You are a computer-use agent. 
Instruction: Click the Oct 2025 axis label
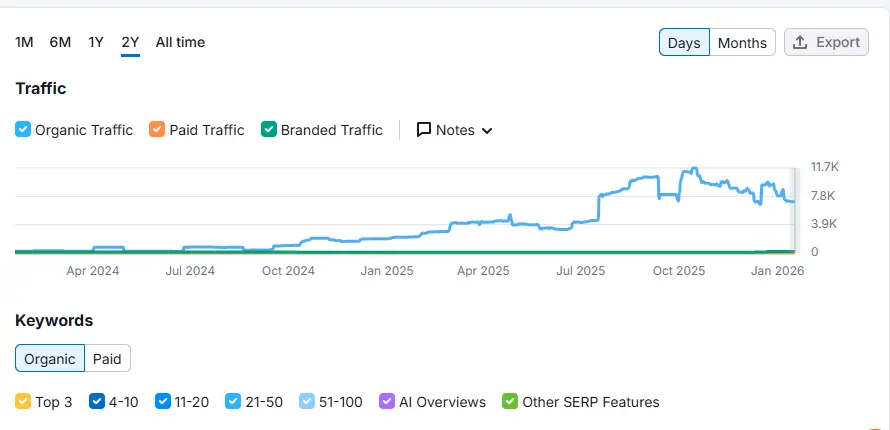tap(679, 271)
